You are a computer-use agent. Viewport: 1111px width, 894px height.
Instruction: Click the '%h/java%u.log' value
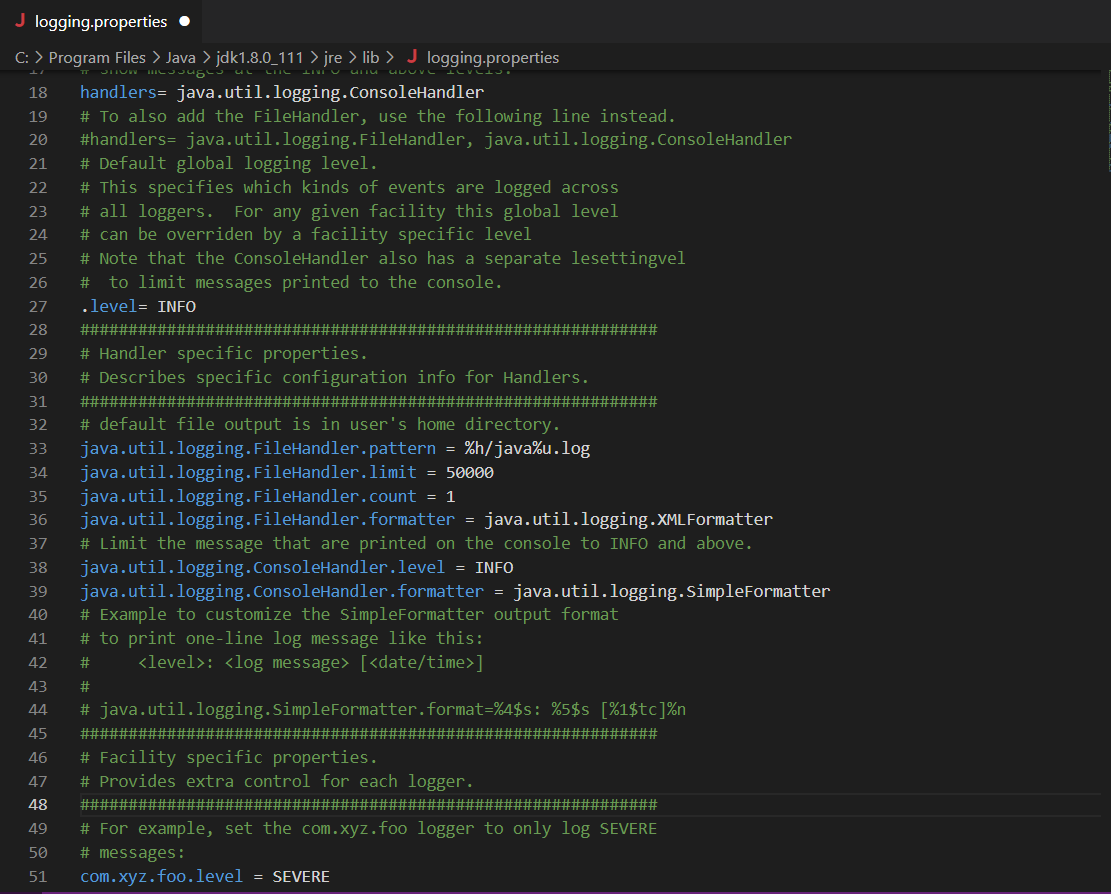click(527, 448)
